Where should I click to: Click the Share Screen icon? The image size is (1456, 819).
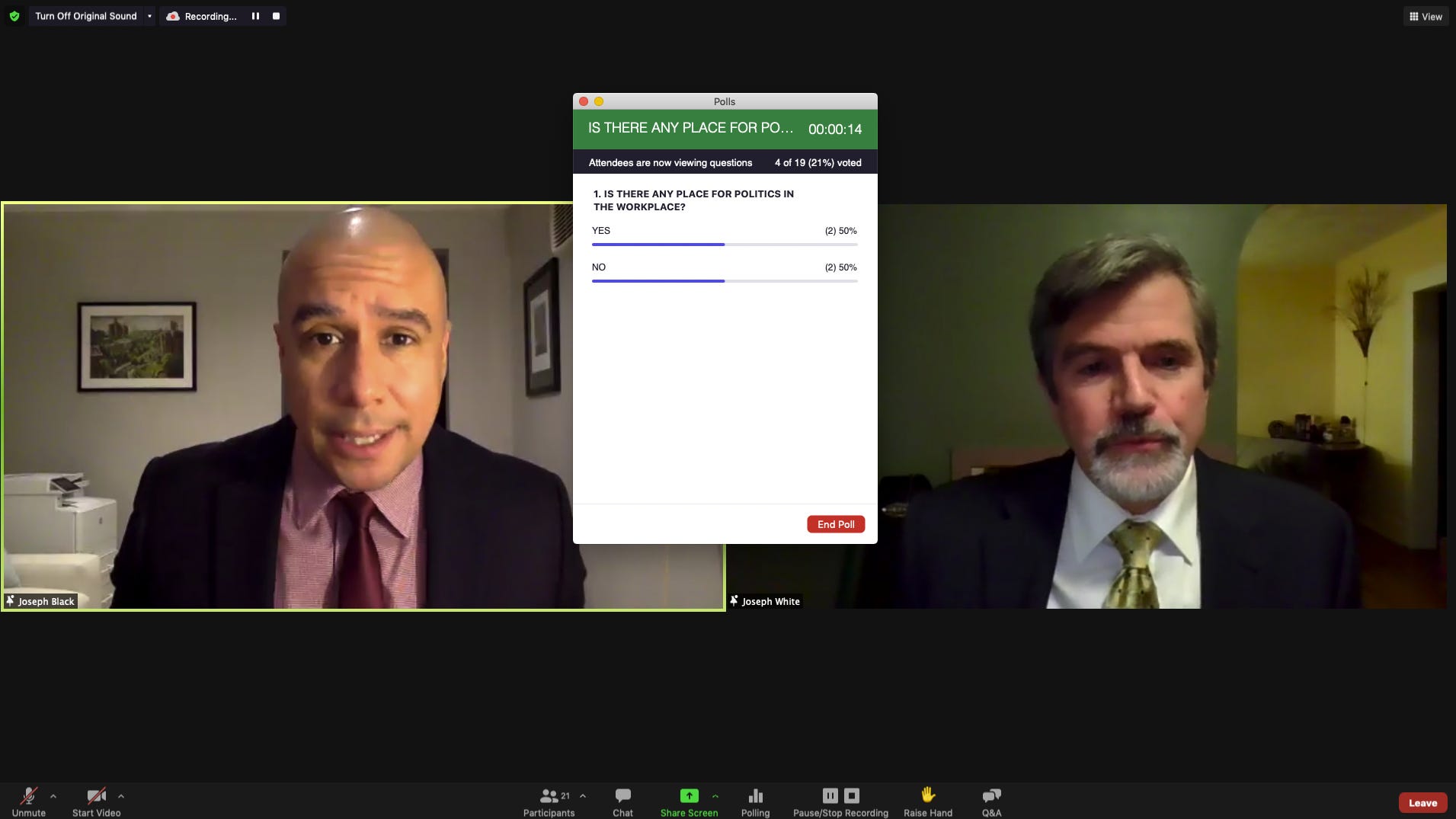(x=689, y=796)
